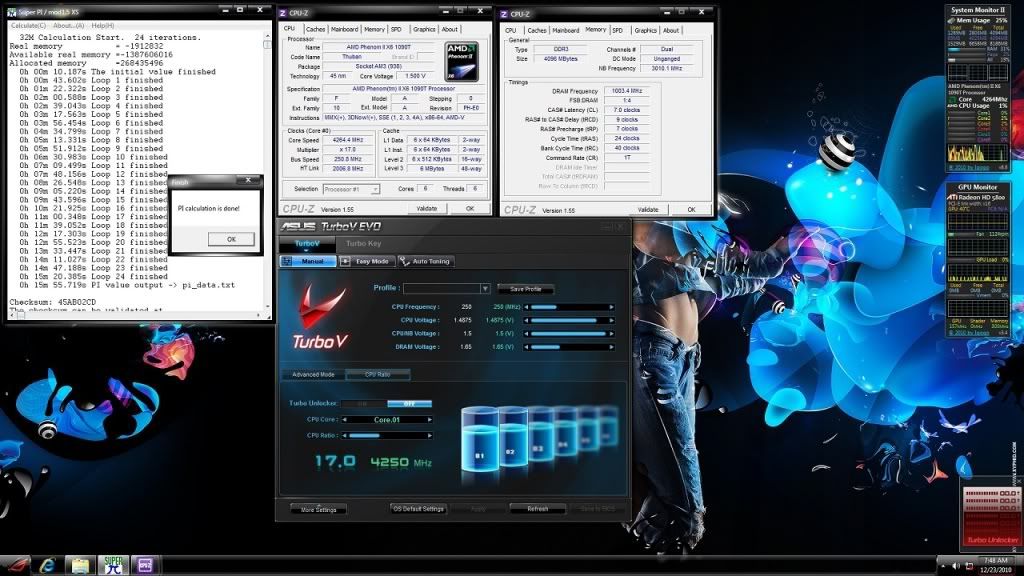Open Internet Explorer from the taskbar
This screenshot has width=1024, height=576.
point(47,565)
